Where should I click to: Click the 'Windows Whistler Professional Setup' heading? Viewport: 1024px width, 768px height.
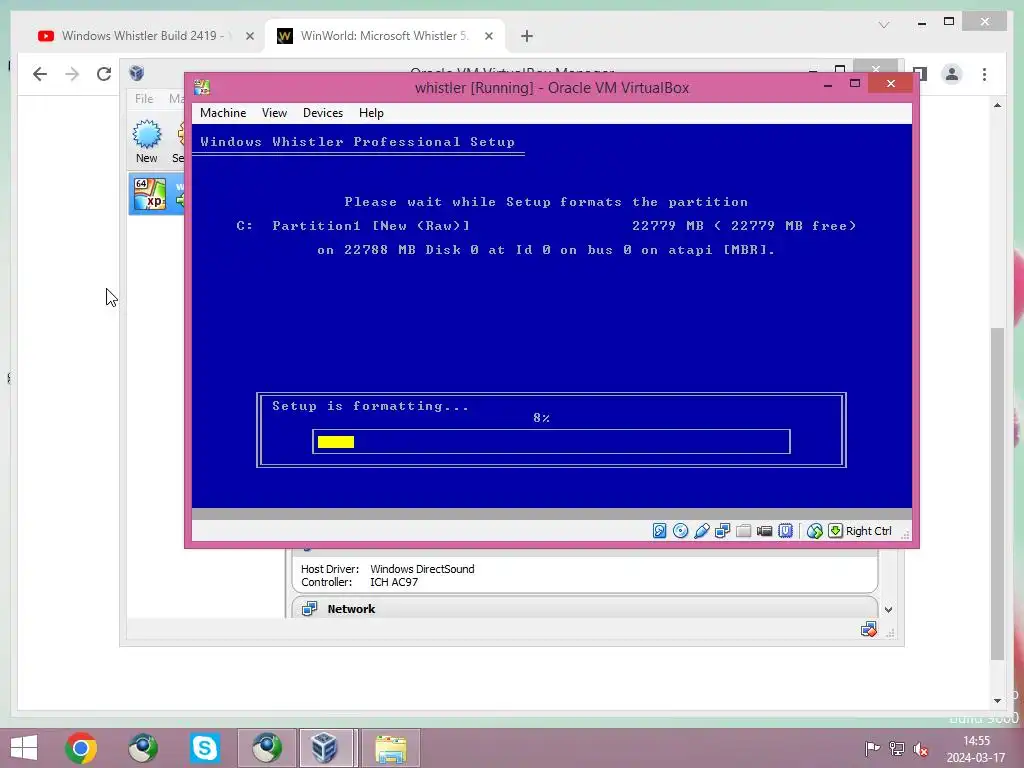pyautogui.click(x=357, y=142)
